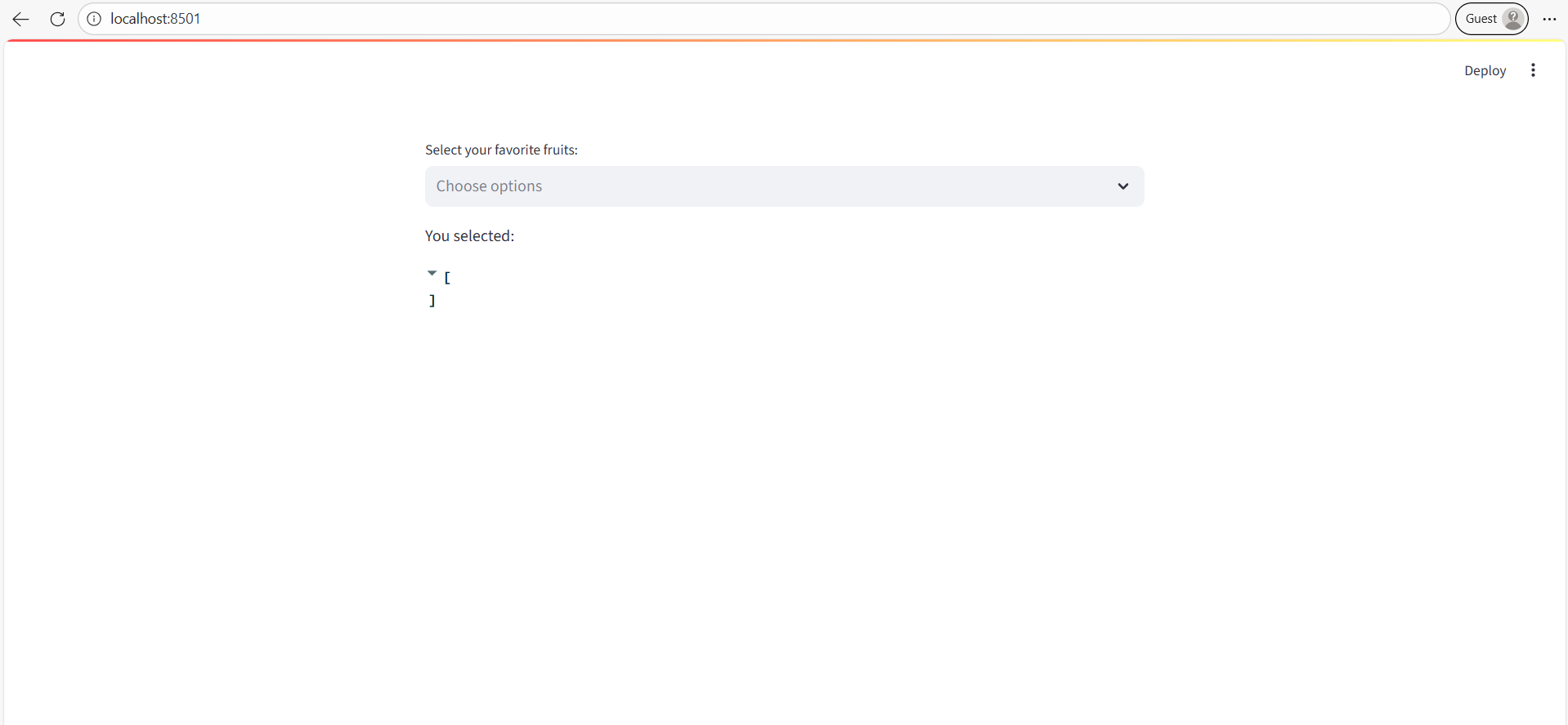
Task: Click the "Select your favorite fruits:" label
Action: pyautogui.click(x=501, y=150)
